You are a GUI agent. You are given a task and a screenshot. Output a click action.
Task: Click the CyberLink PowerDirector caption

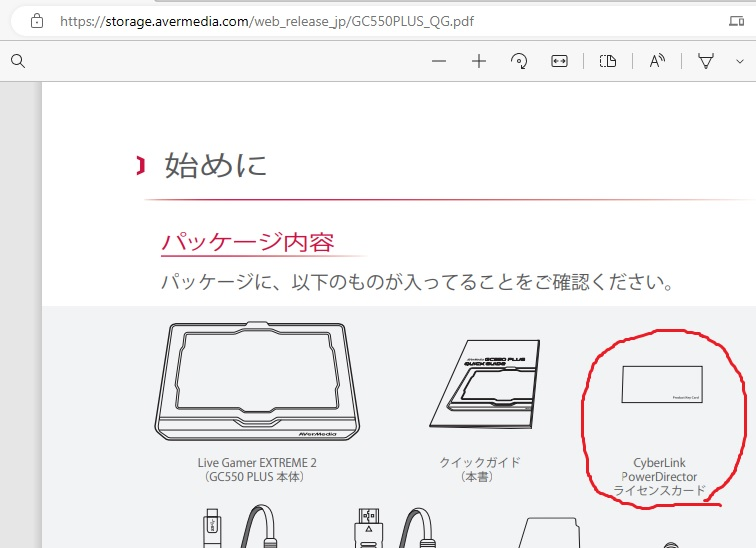coord(659,477)
